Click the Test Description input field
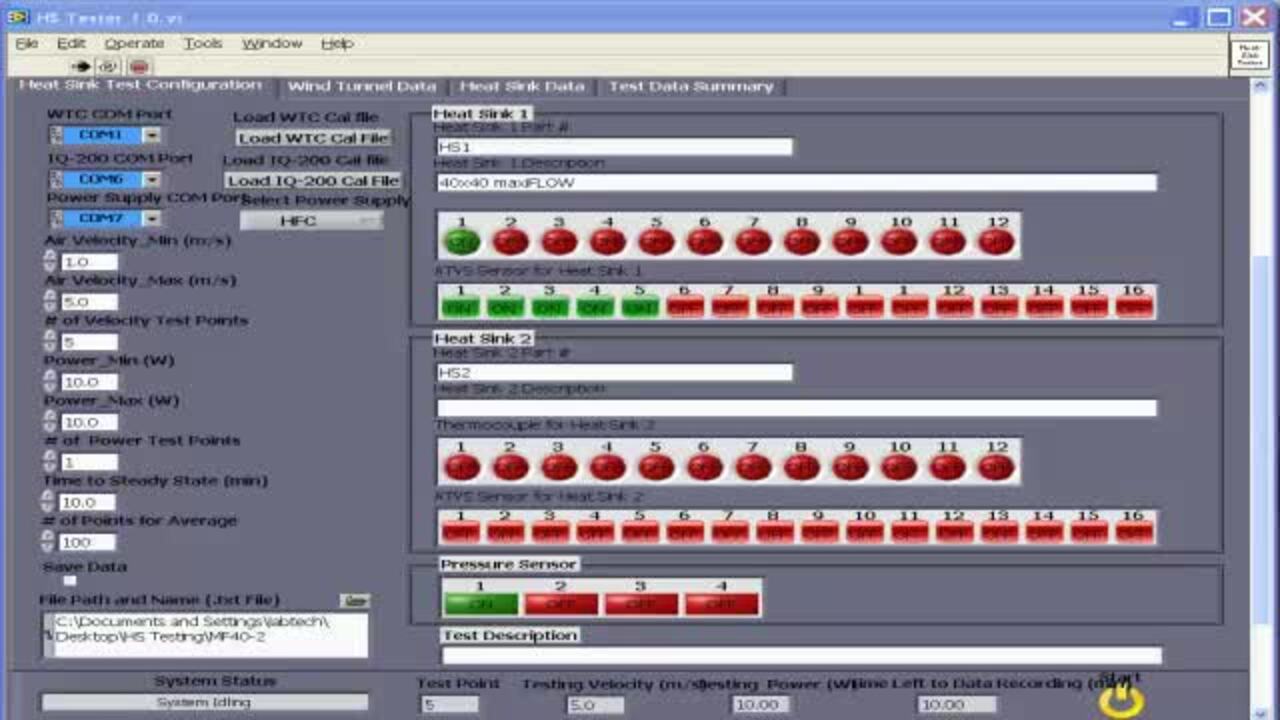 point(800,655)
